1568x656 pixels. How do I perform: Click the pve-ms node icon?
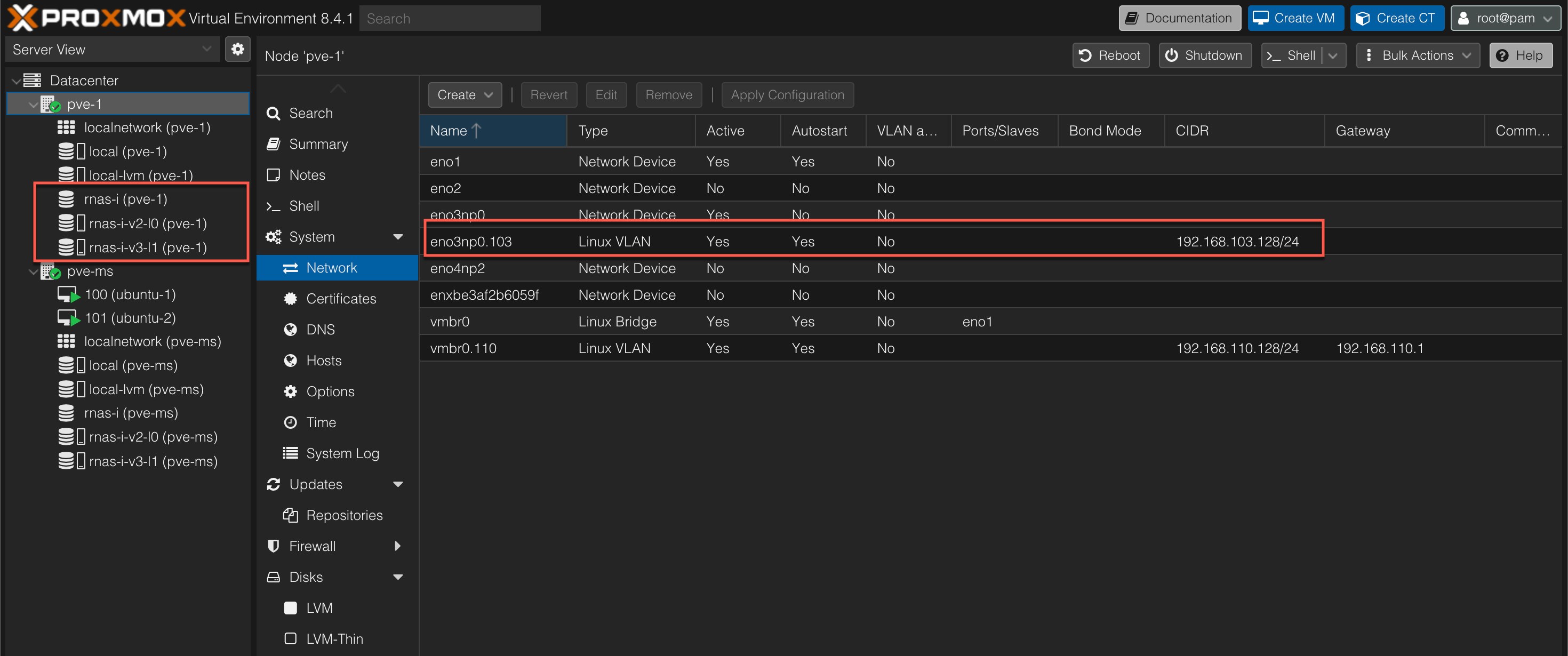click(x=51, y=271)
